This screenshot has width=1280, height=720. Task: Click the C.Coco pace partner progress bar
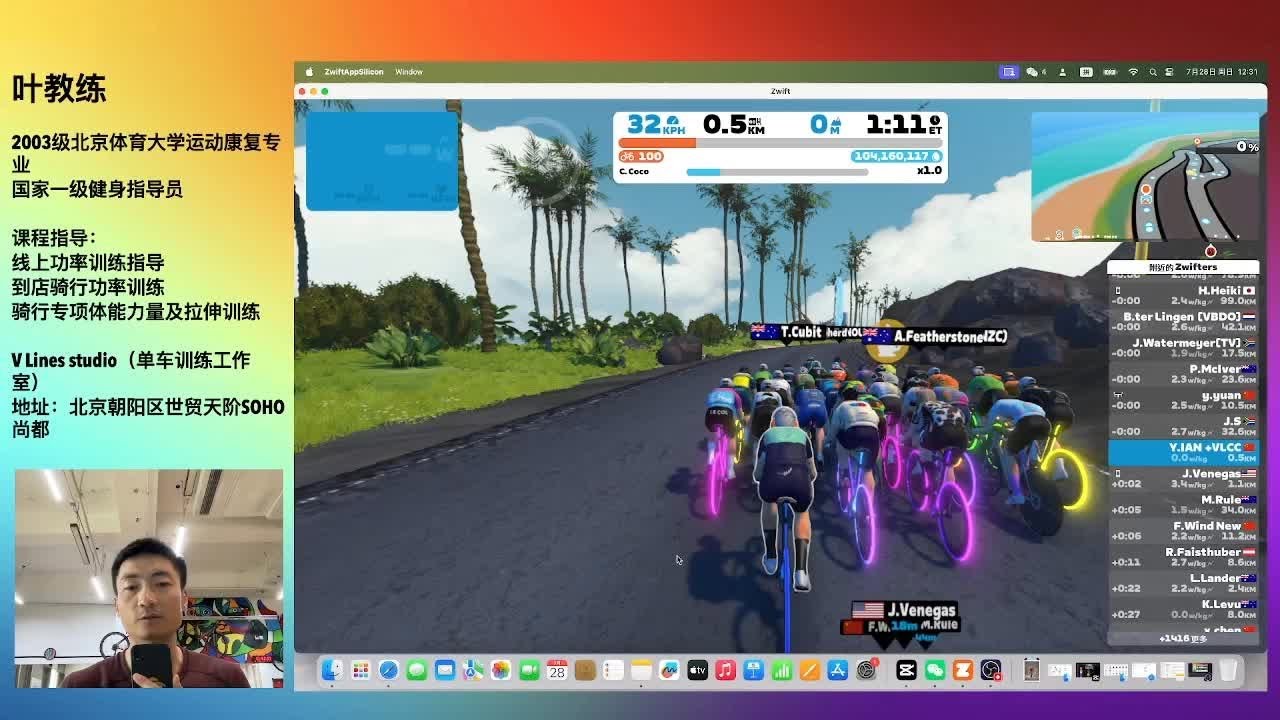pyautogui.click(x=777, y=172)
